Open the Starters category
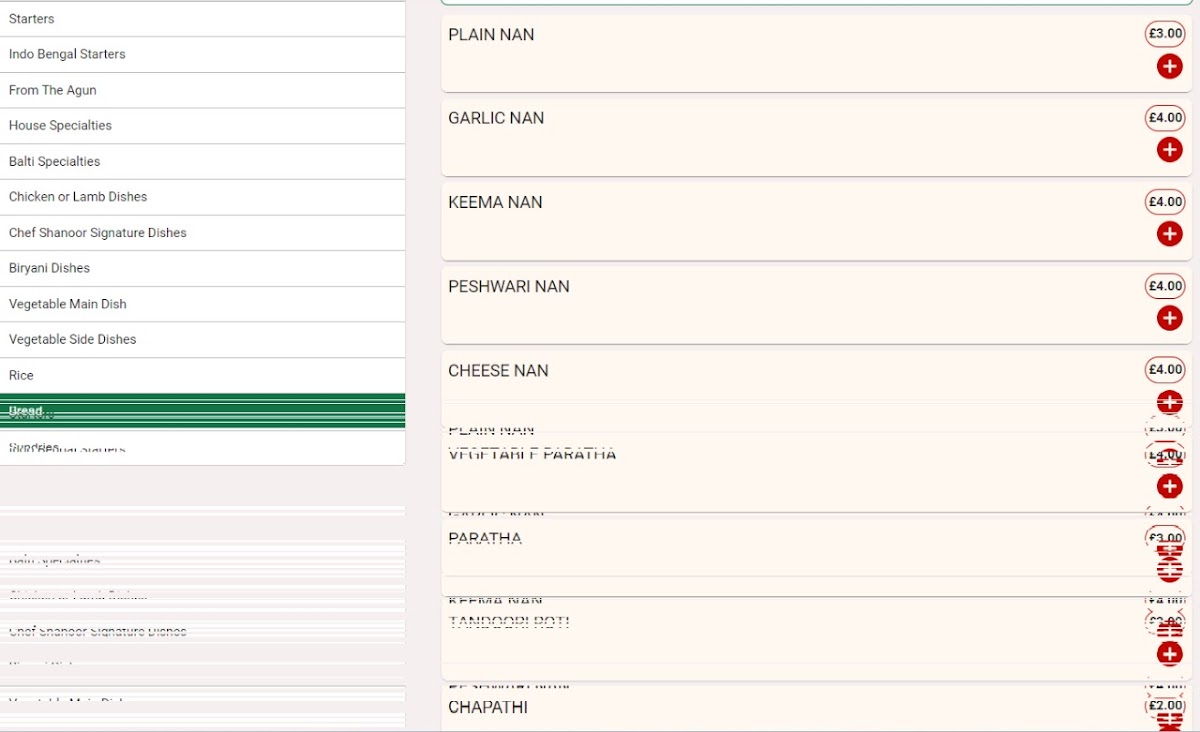The height and width of the screenshot is (732, 1200). coord(202,19)
